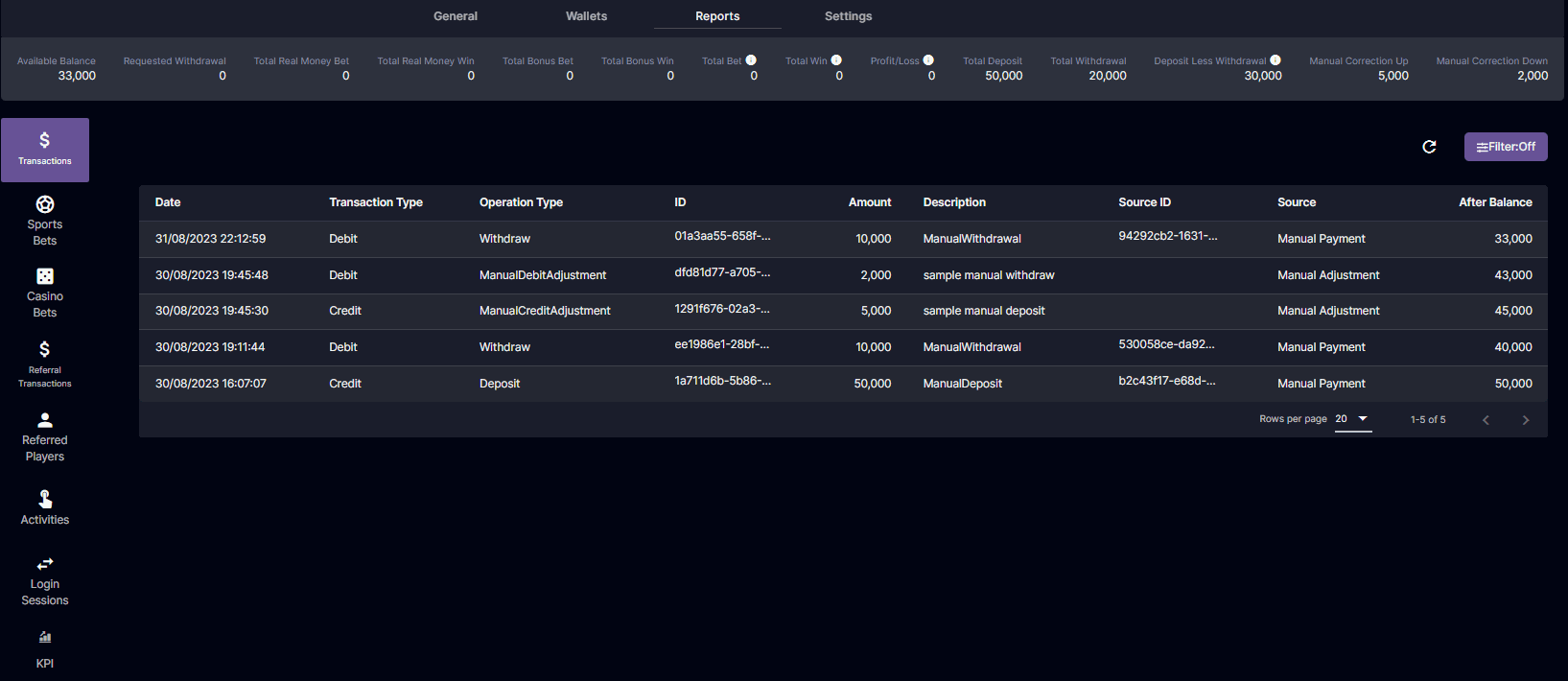Click the Description column header
Screen dimensions: 1568x681
pos(954,202)
